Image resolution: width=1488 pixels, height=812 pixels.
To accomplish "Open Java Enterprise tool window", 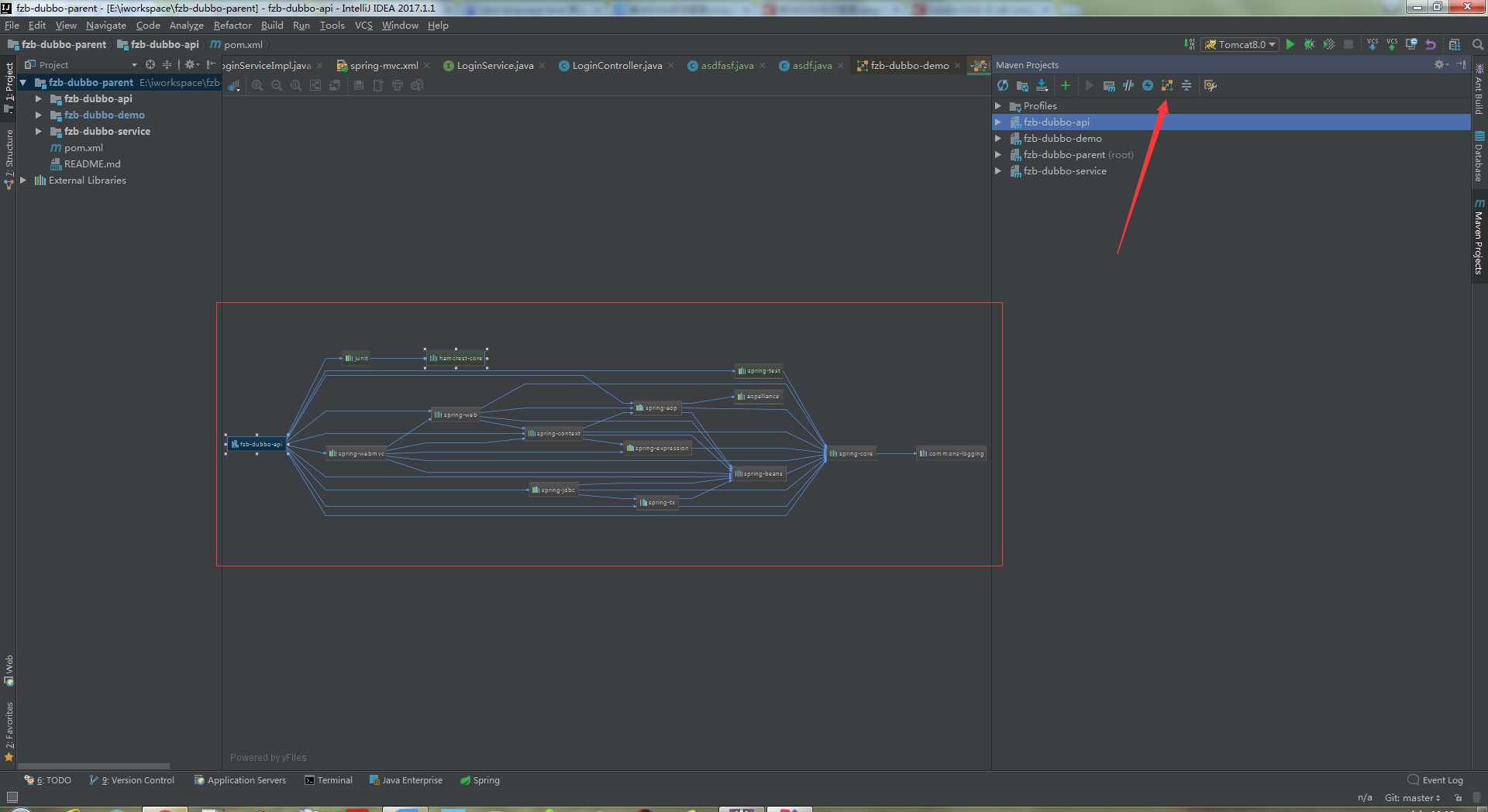I will 406,780.
